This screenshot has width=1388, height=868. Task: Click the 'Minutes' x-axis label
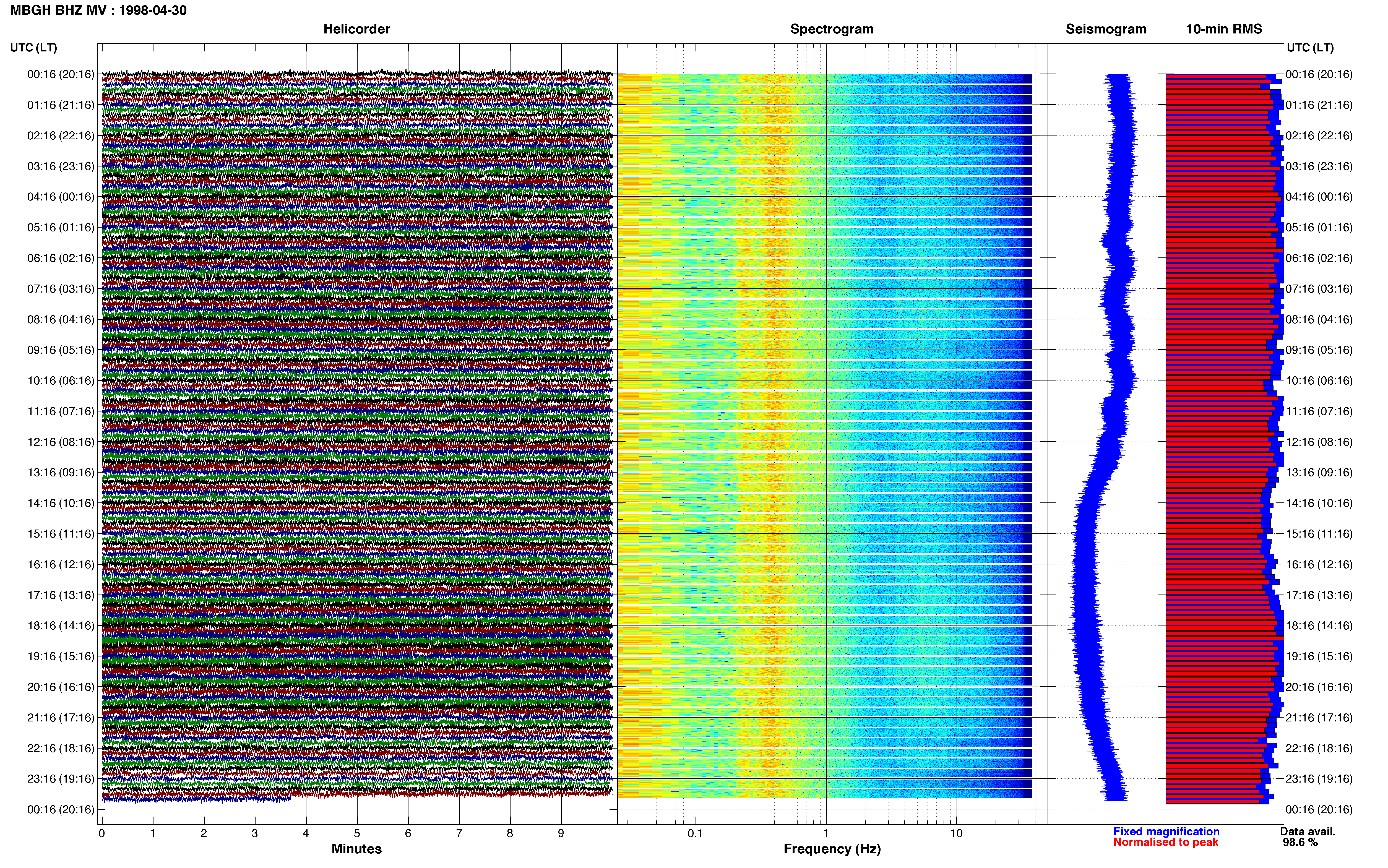point(356,849)
